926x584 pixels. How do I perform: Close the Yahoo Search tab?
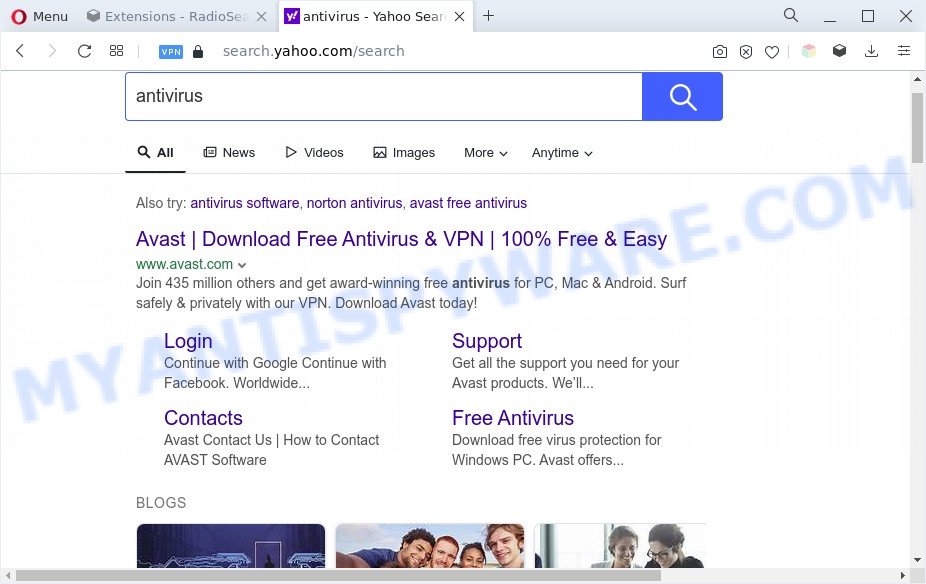[x=459, y=17]
